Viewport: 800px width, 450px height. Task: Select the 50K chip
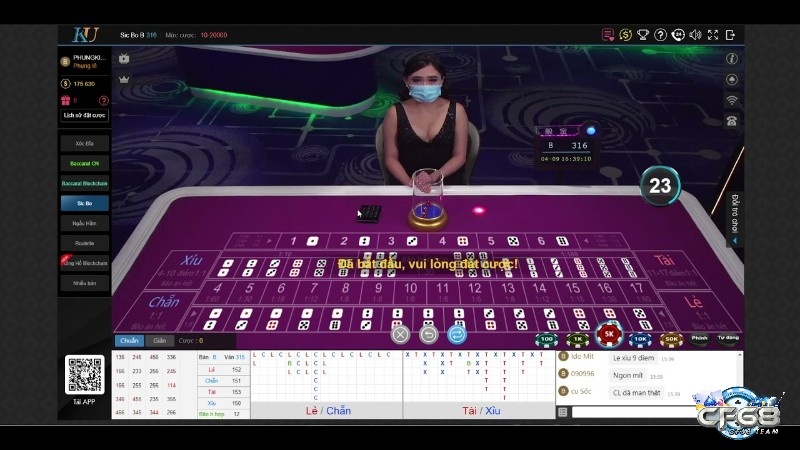point(671,339)
